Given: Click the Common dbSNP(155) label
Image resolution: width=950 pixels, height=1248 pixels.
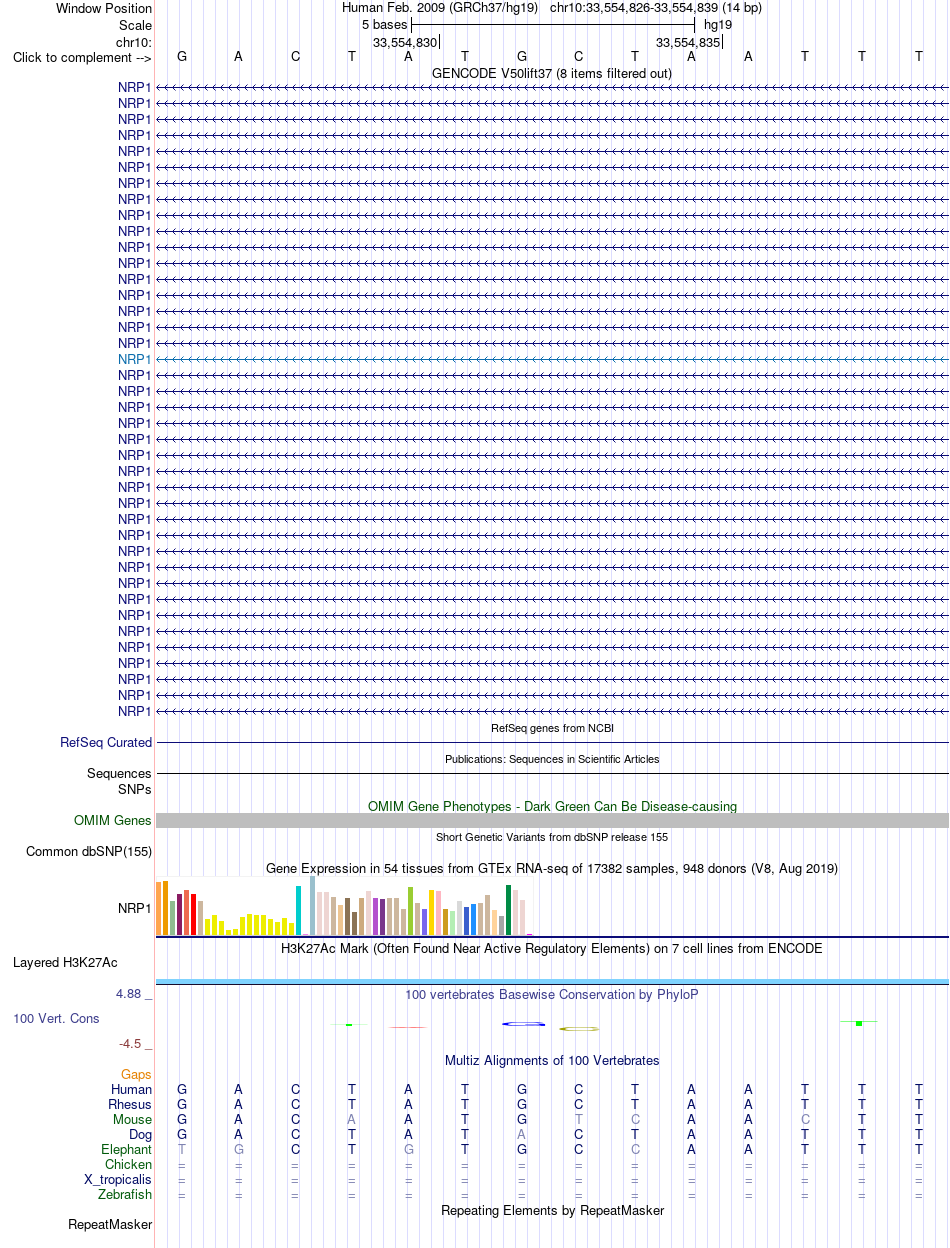Looking at the screenshot, I should 89,852.
